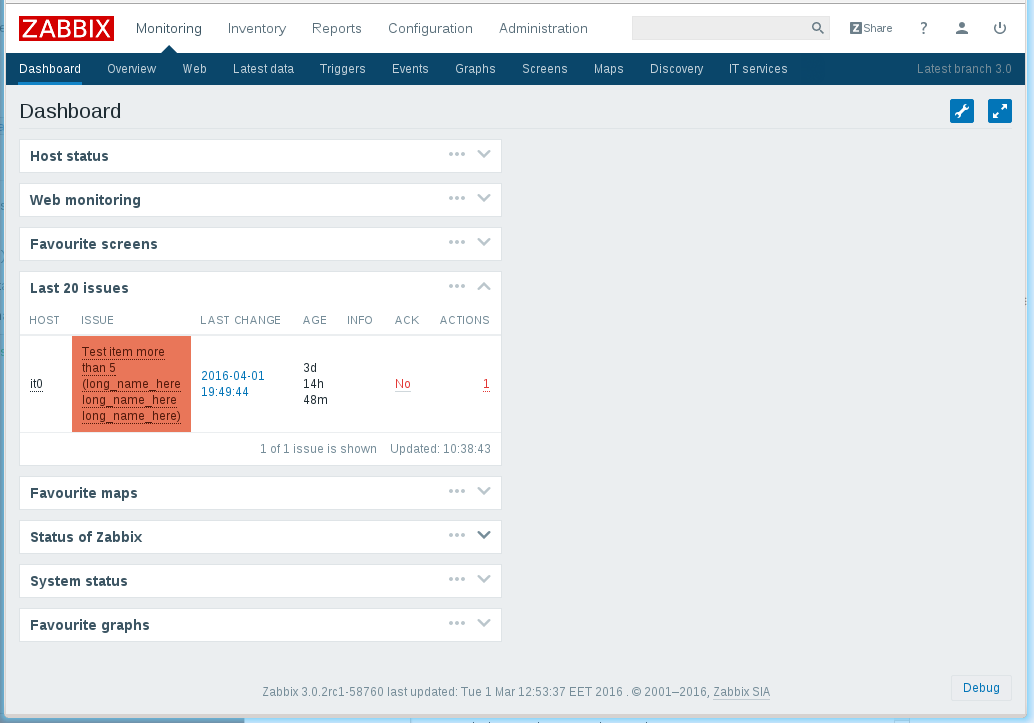Open the Reports main menu

click(336, 28)
